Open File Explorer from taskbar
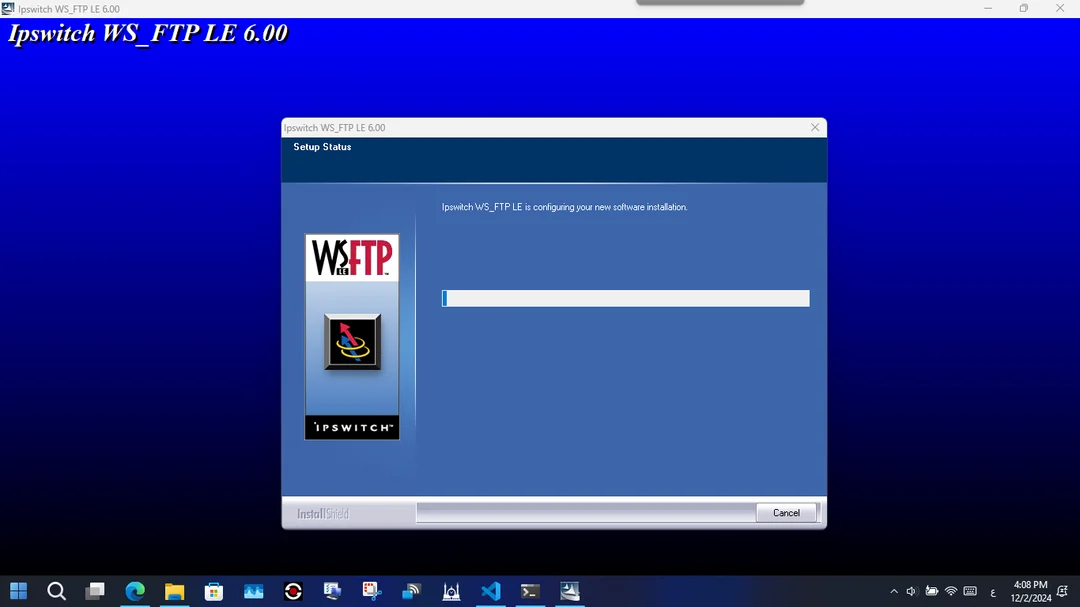1080x607 pixels. click(x=174, y=591)
